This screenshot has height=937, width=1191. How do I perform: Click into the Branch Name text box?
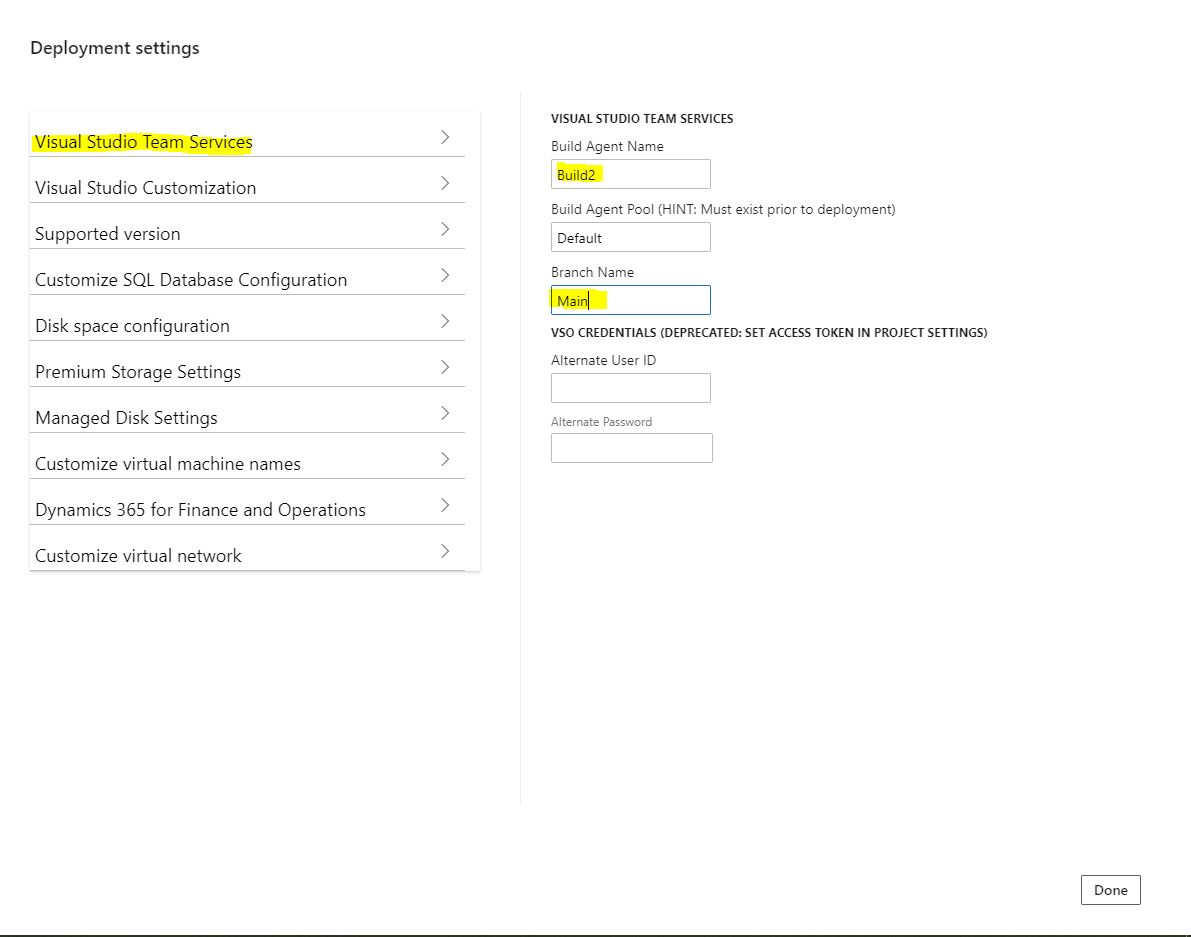pos(630,300)
